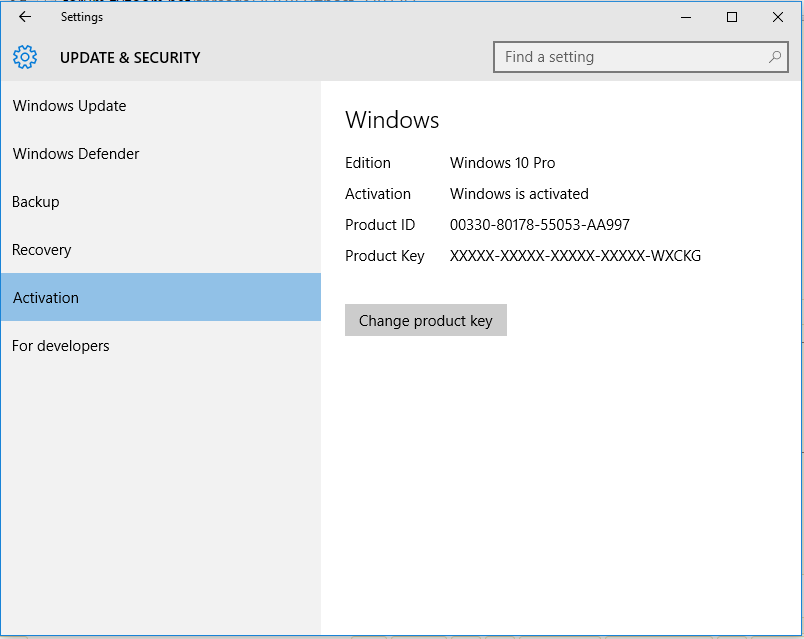Focus the Find a setting search box
804x639 pixels.
640,57
